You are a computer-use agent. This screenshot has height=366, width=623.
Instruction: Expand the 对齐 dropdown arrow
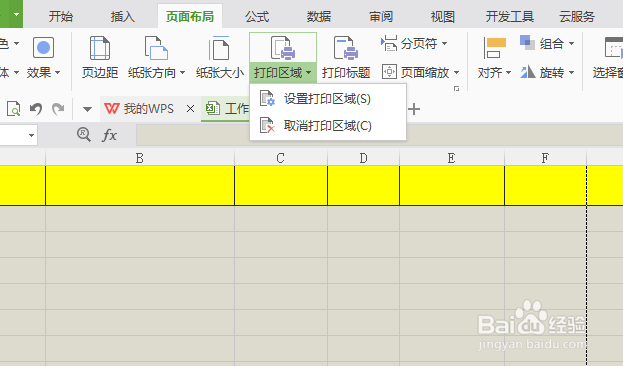coord(508,73)
